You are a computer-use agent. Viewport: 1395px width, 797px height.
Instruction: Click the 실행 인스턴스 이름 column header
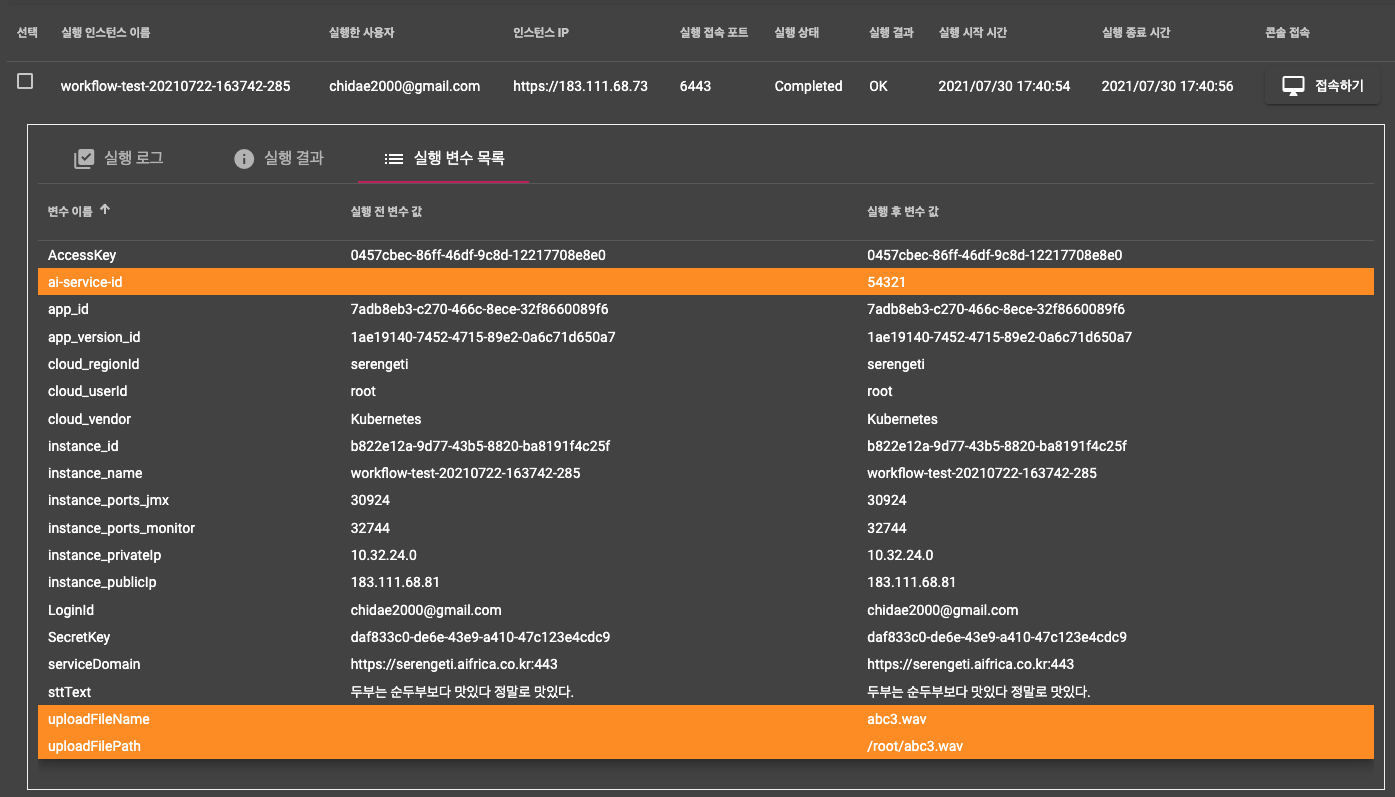pos(106,33)
